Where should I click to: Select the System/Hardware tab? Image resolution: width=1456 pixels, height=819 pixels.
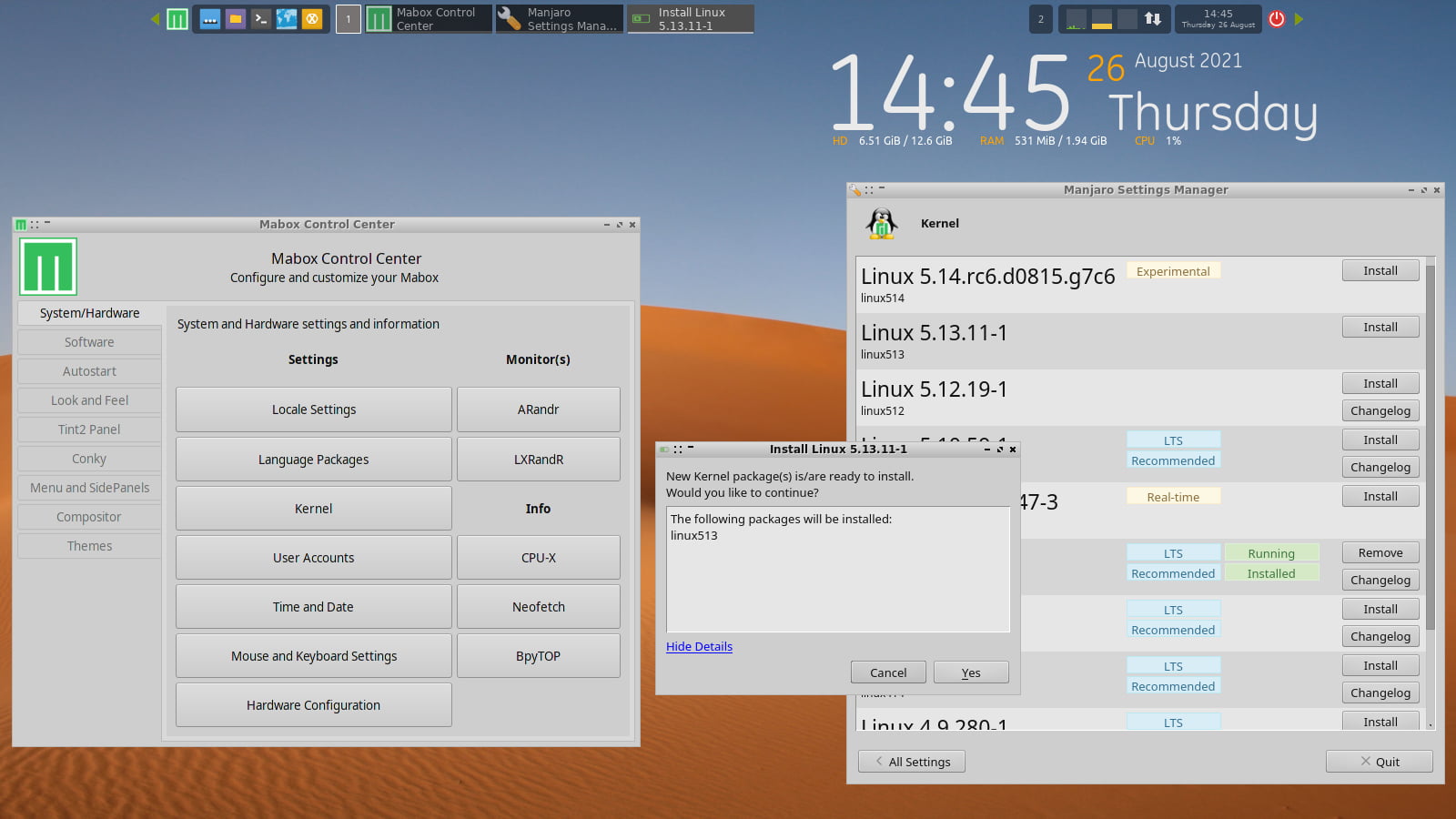coord(89,313)
